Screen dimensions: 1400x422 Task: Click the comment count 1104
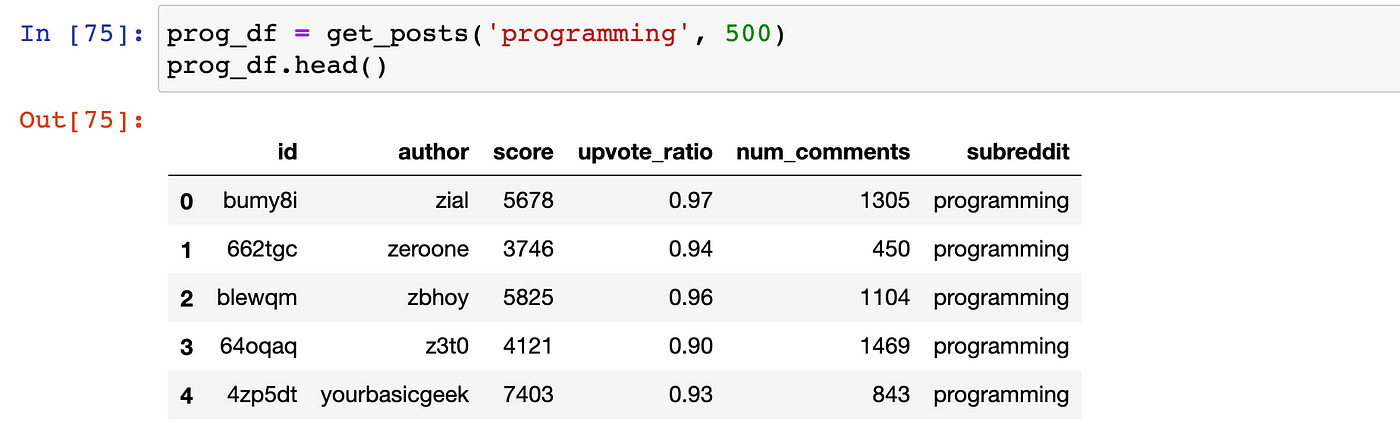[x=886, y=298]
